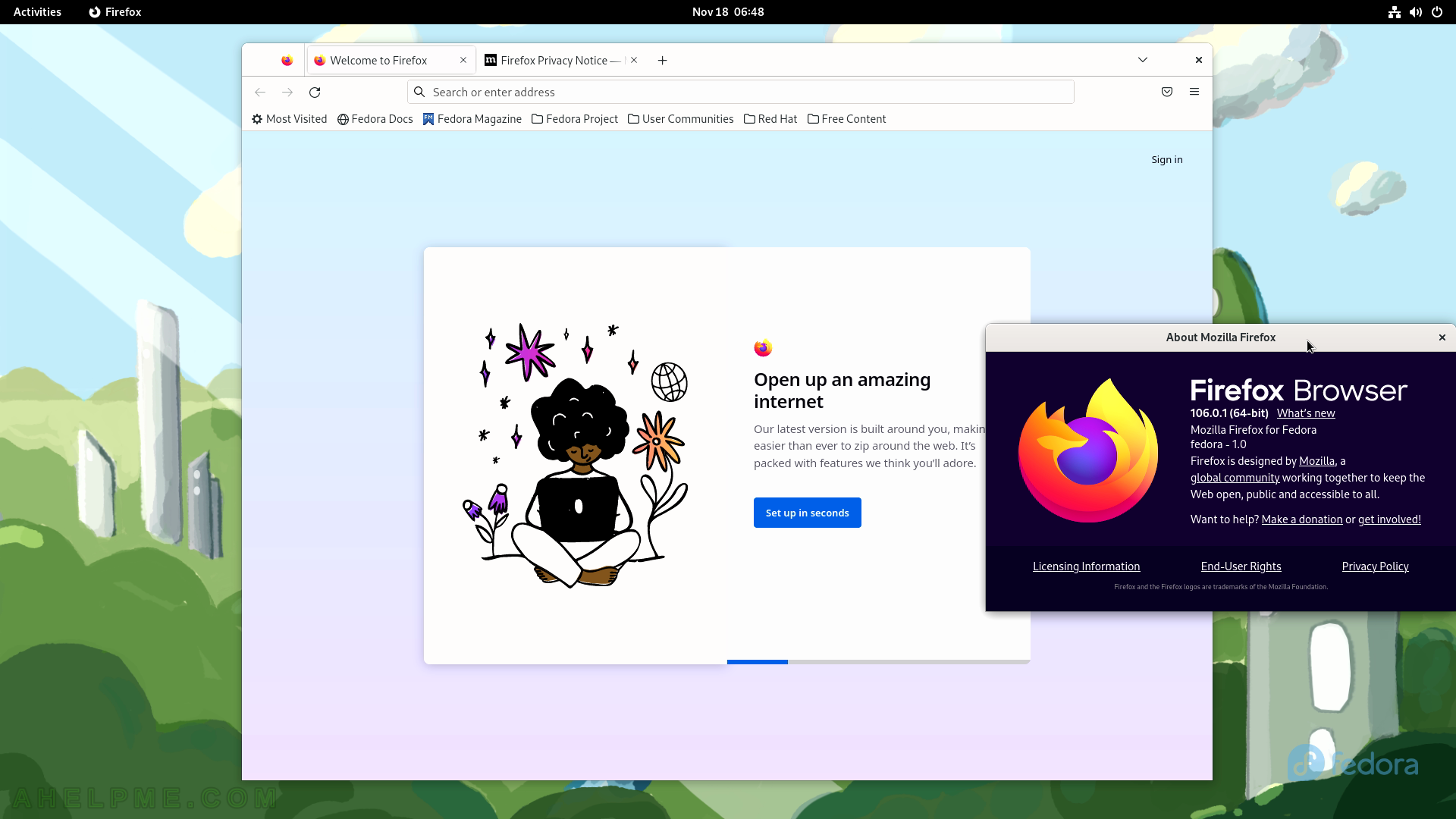
Task: Click the search magnifier icon in address bar
Action: click(x=419, y=92)
